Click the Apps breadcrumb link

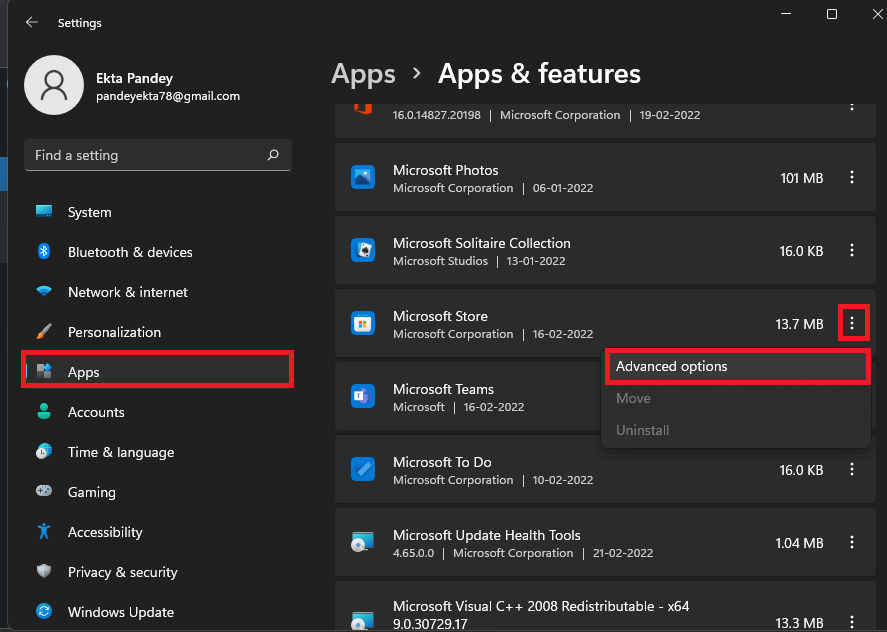click(363, 74)
